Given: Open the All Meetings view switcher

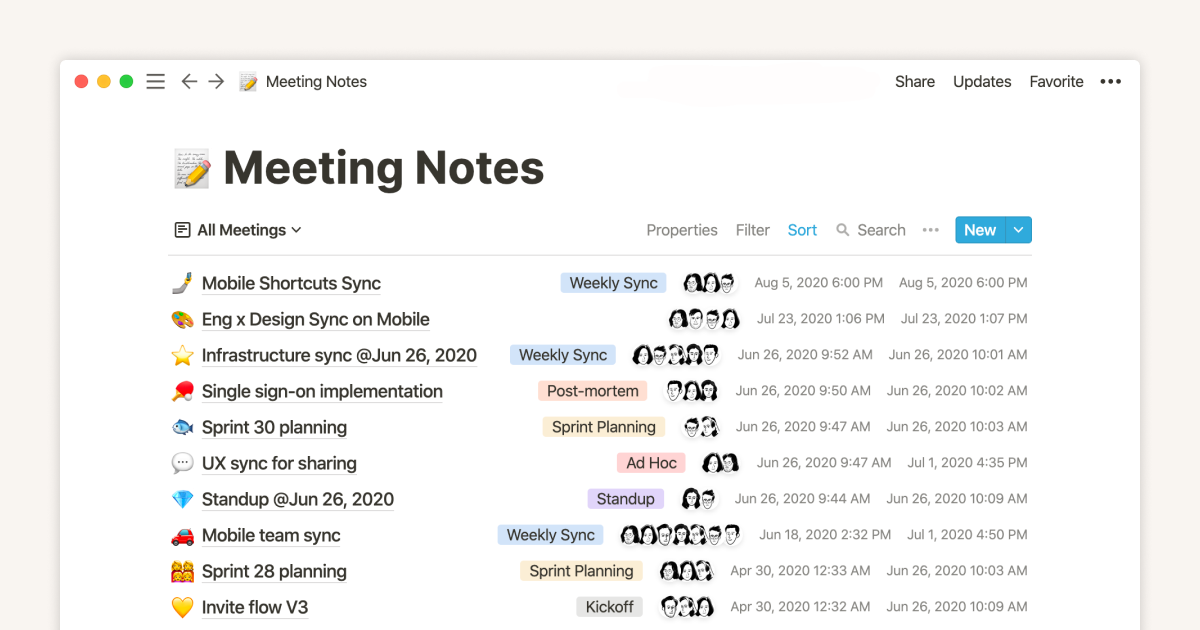Looking at the screenshot, I should (x=237, y=230).
